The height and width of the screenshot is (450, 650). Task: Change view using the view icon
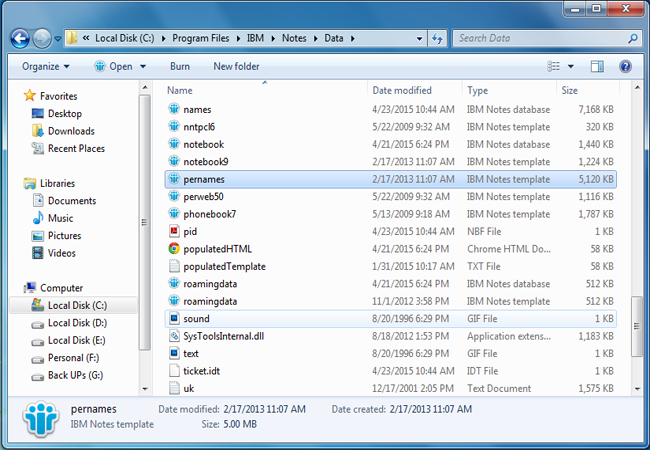pos(553,66)
